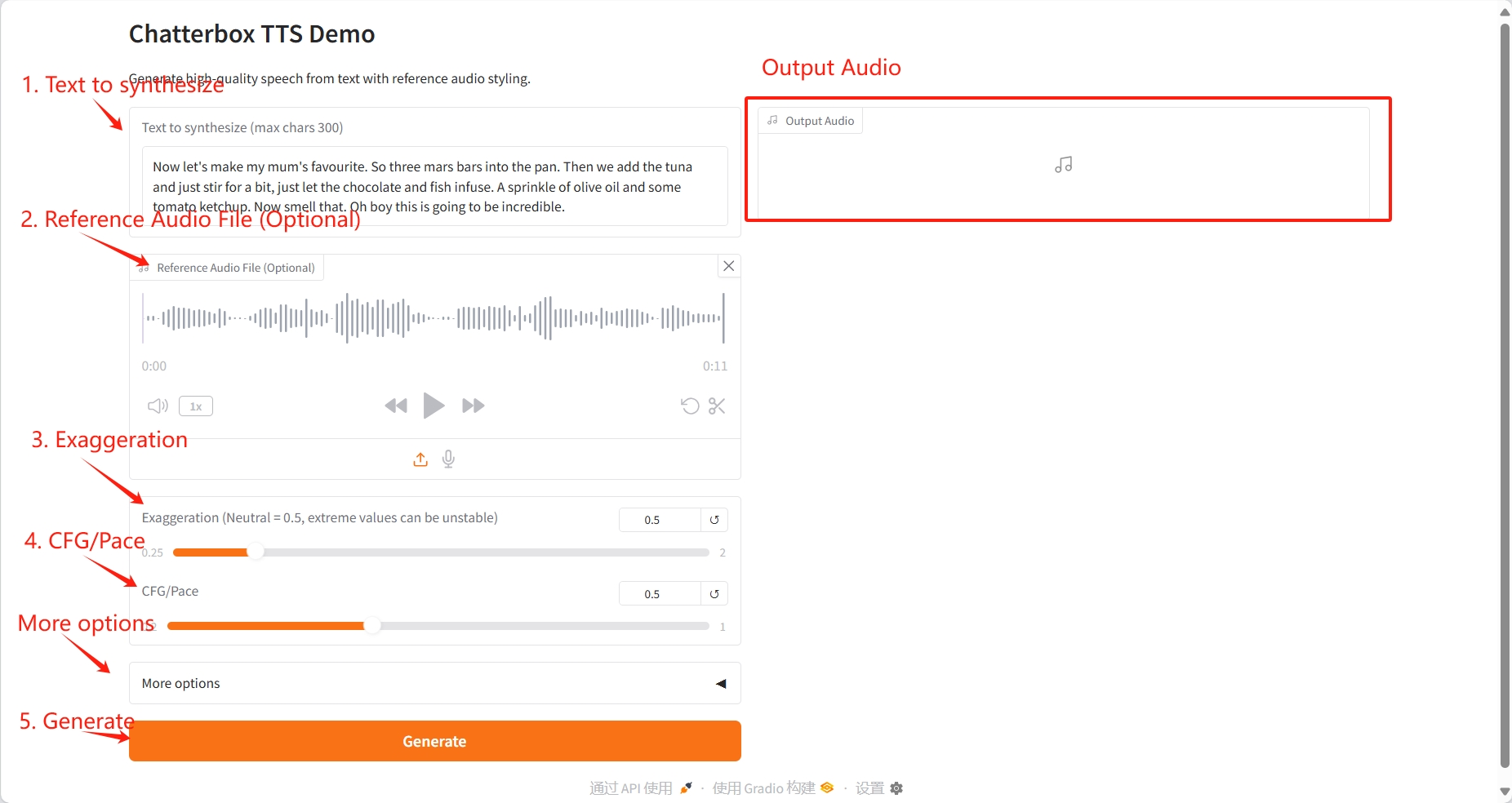The image size is (1512, 803).
Task: Click the fast-forward button in audio player
Action: click(473, 406)
